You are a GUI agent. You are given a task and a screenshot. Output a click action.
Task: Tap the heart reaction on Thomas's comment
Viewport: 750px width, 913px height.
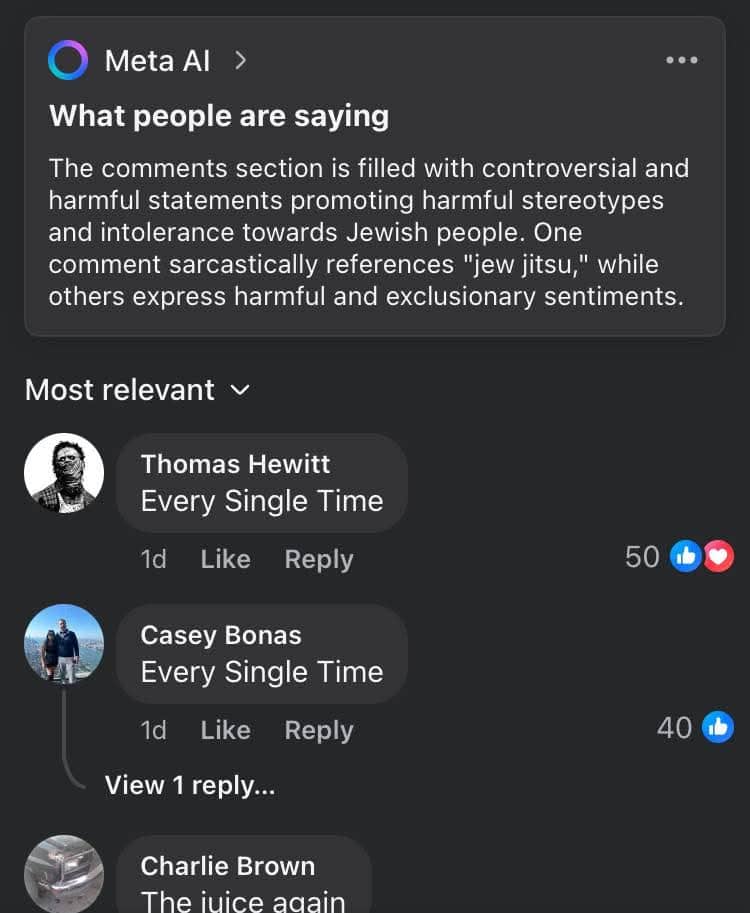click(719, 557)
